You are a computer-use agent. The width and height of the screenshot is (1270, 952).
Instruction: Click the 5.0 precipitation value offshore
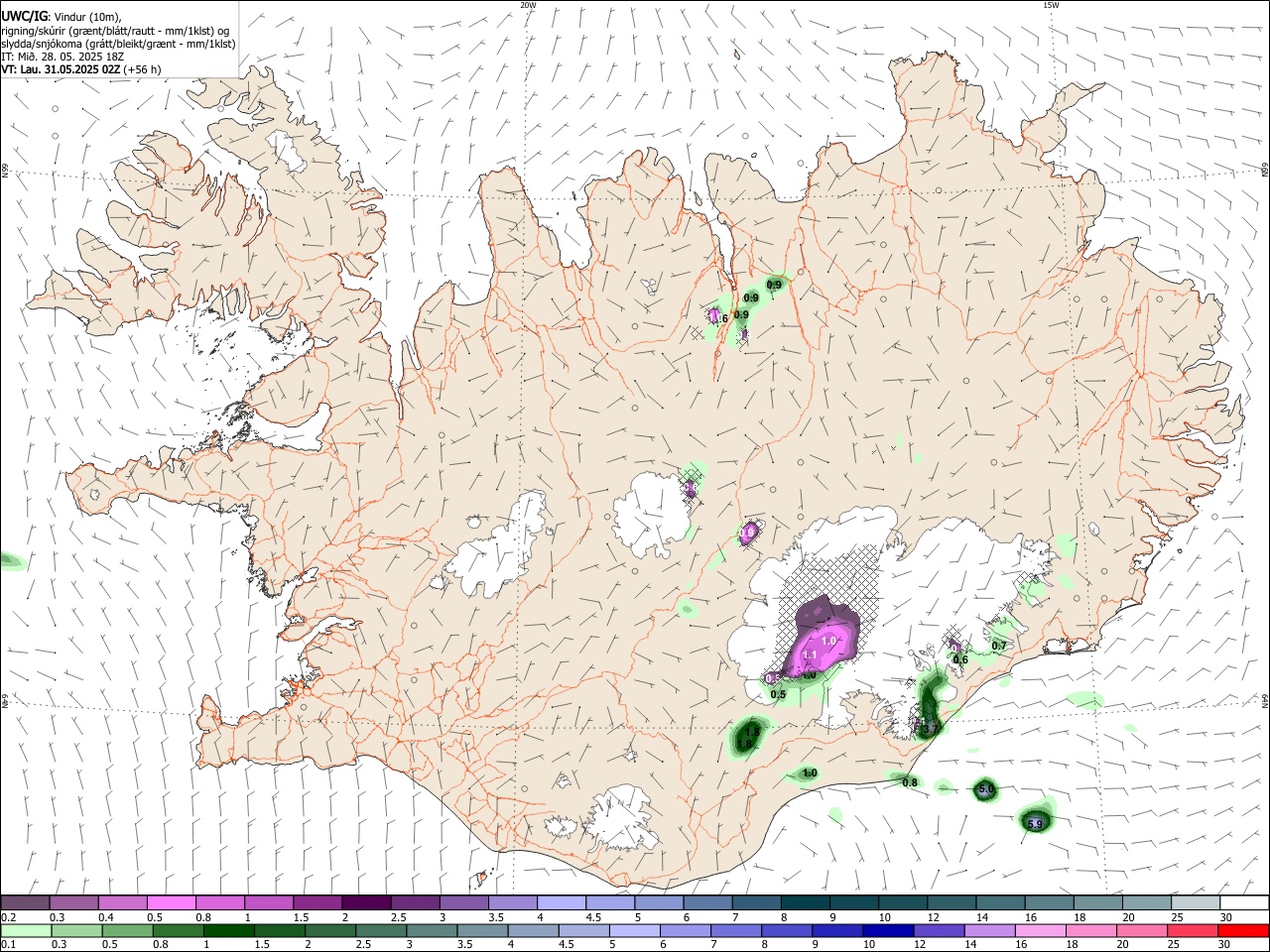(x=985, y=789)
